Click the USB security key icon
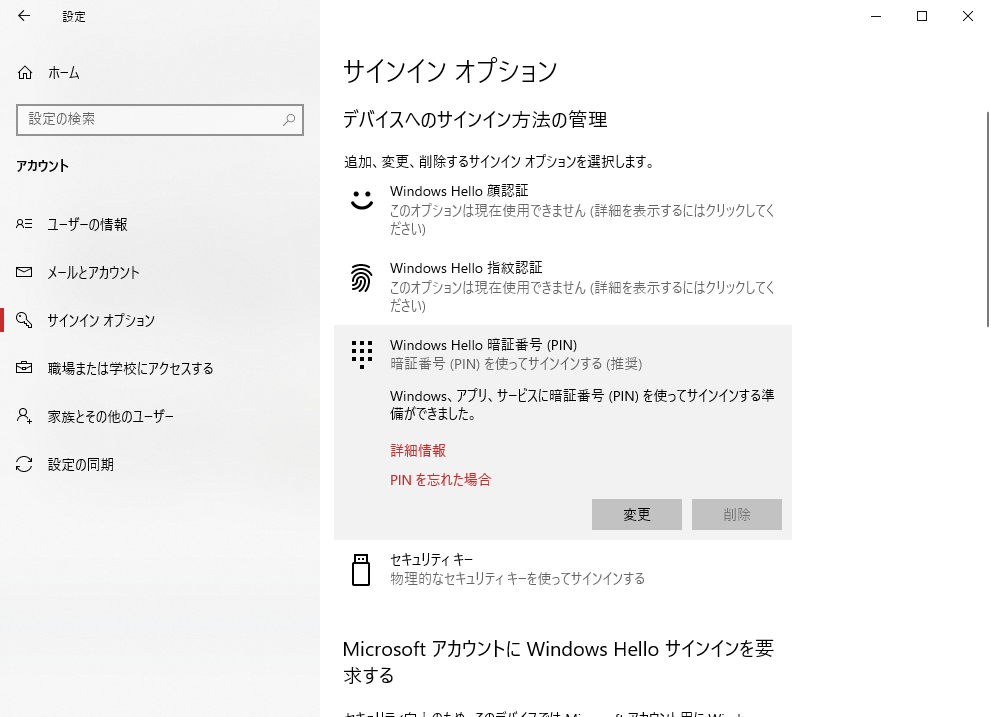The image size is (991, 717). (x=361, y=570)
